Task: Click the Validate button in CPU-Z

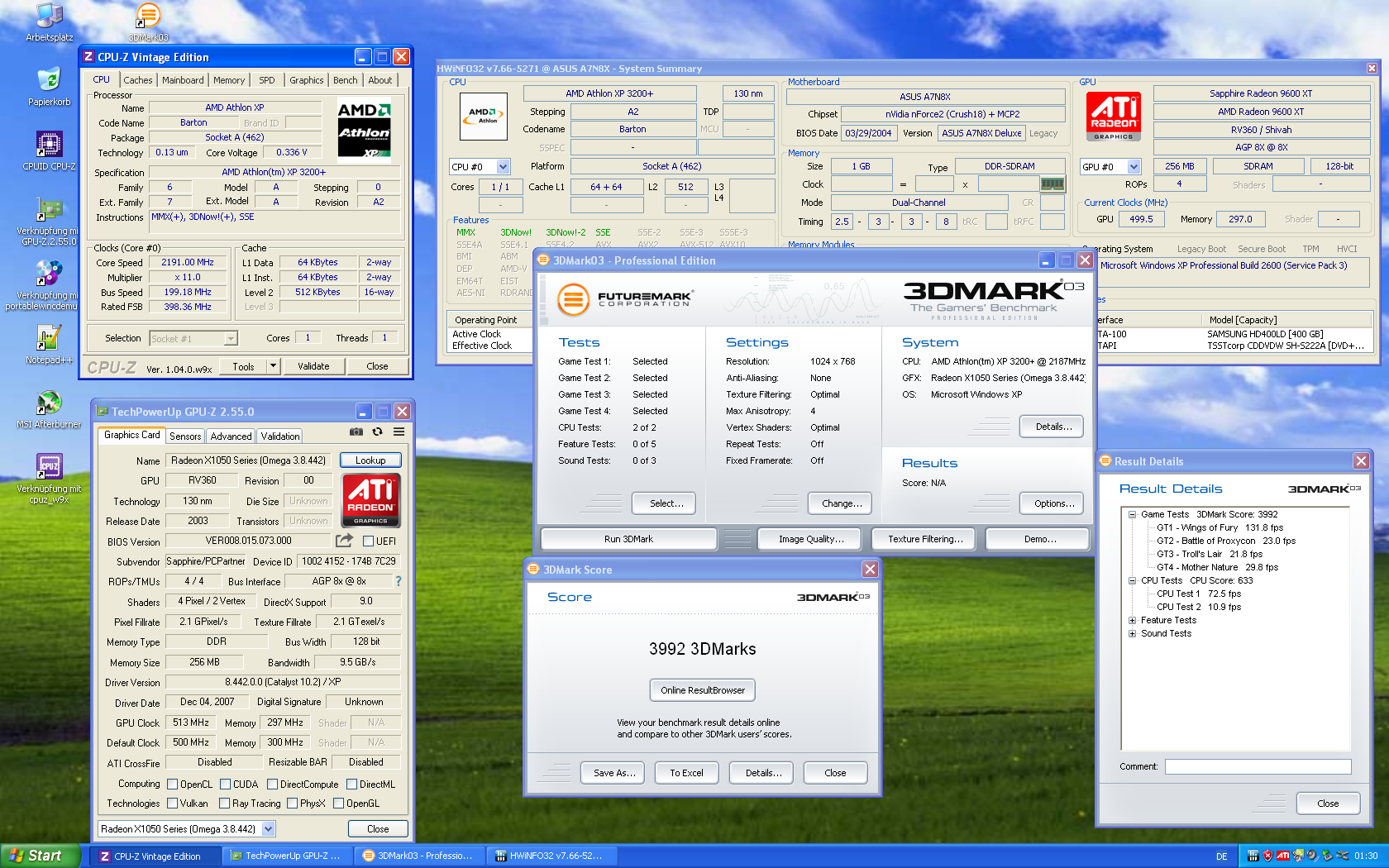Action: click(313, 366)
